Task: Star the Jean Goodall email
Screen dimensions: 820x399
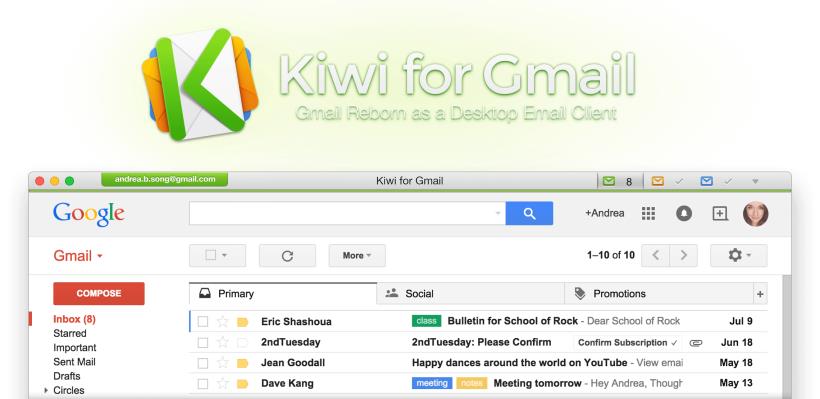Action: pyautogui.click(x=222, y=363)
